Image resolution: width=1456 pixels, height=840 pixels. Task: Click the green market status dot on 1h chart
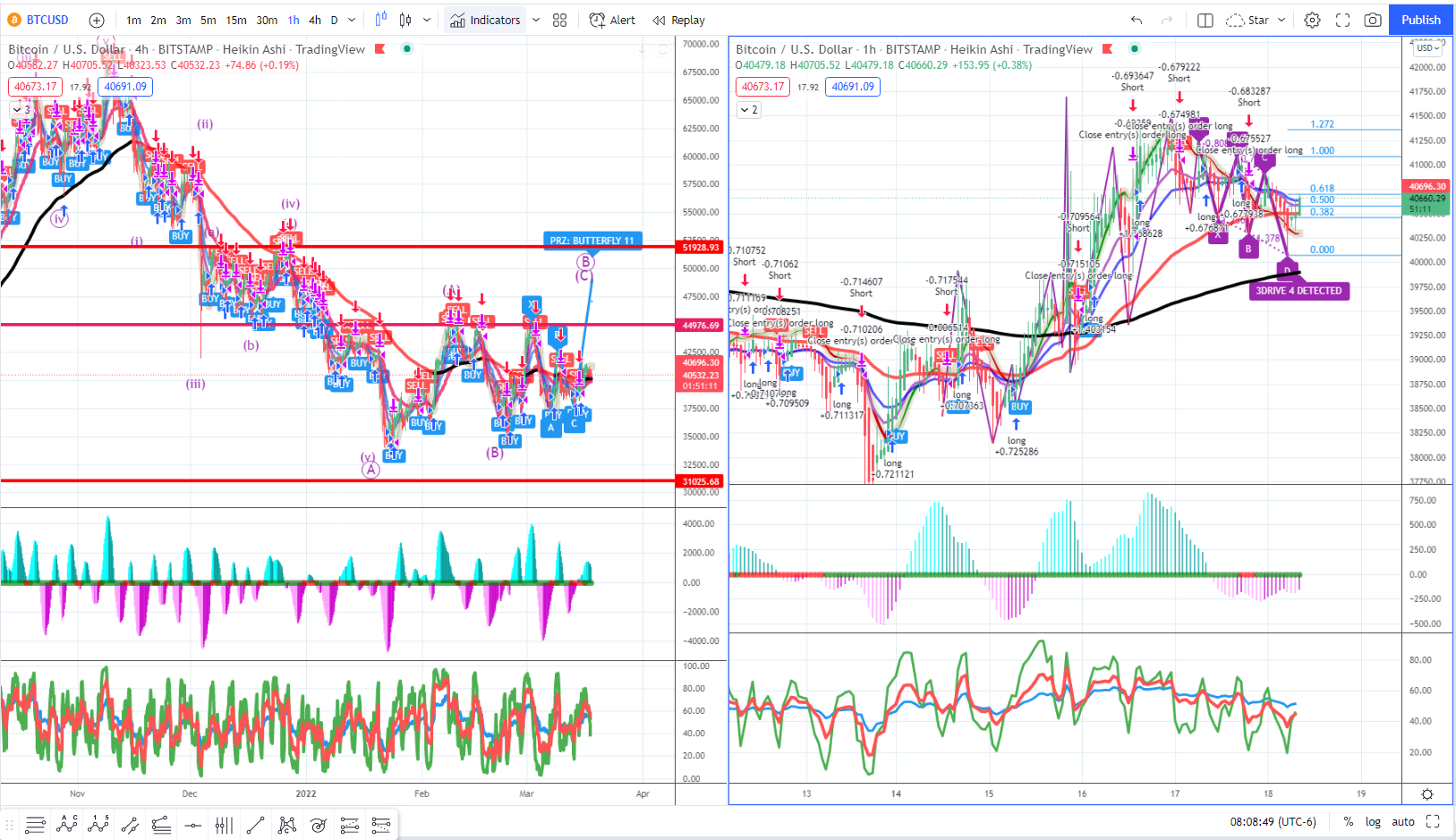pyautogui.click(x=1135, y=48)
